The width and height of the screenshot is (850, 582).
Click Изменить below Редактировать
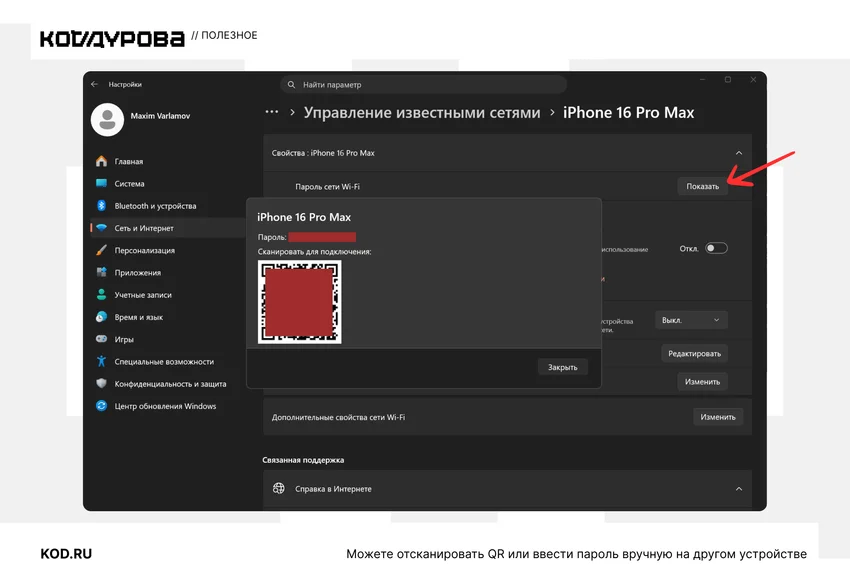[x=703, y=381]
